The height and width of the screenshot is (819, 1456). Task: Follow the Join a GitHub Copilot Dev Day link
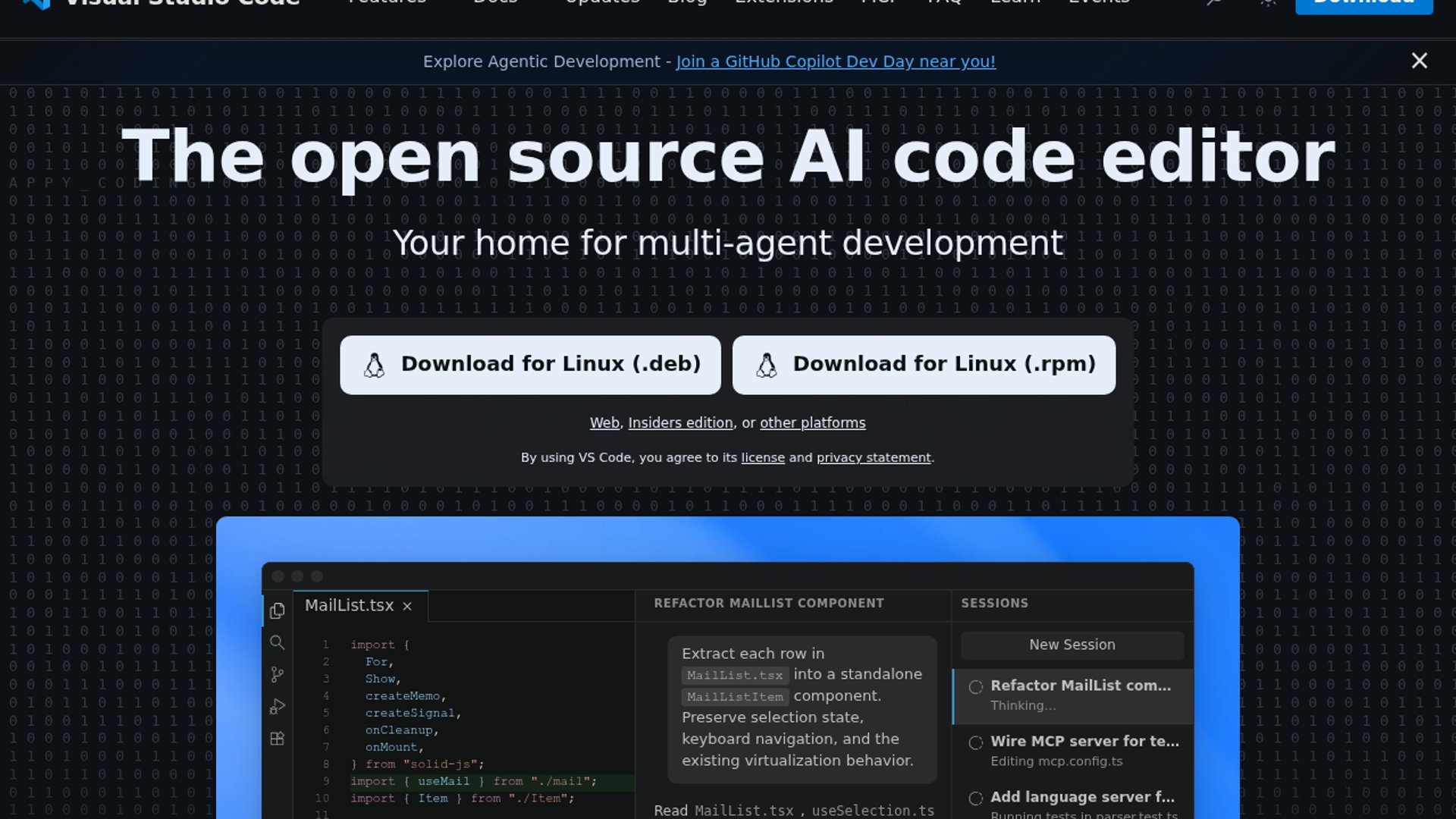[x=836, y=61]
